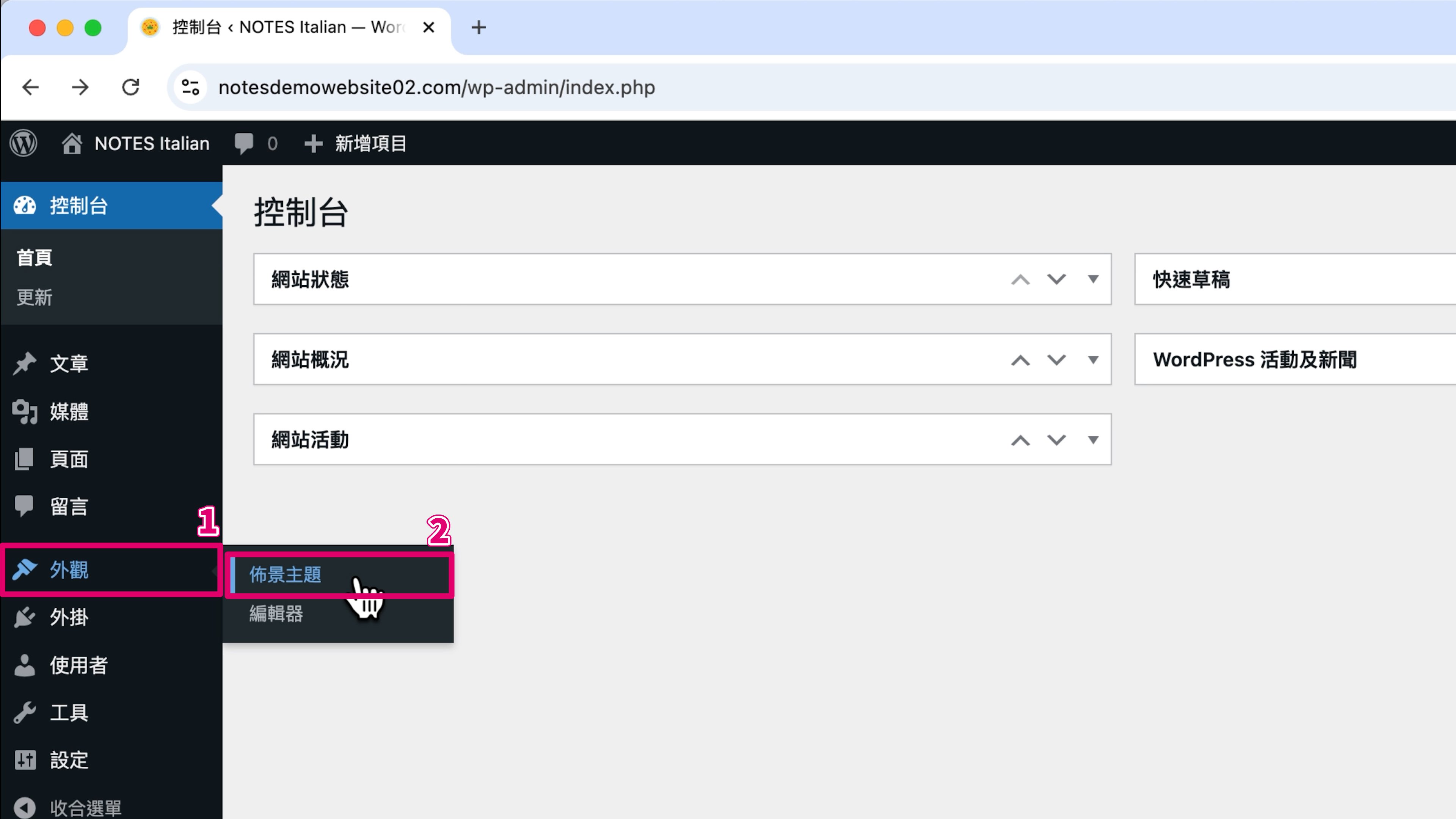
Task: Toggle the 網站狀態 panel triangle
Action: (1093, 279)
